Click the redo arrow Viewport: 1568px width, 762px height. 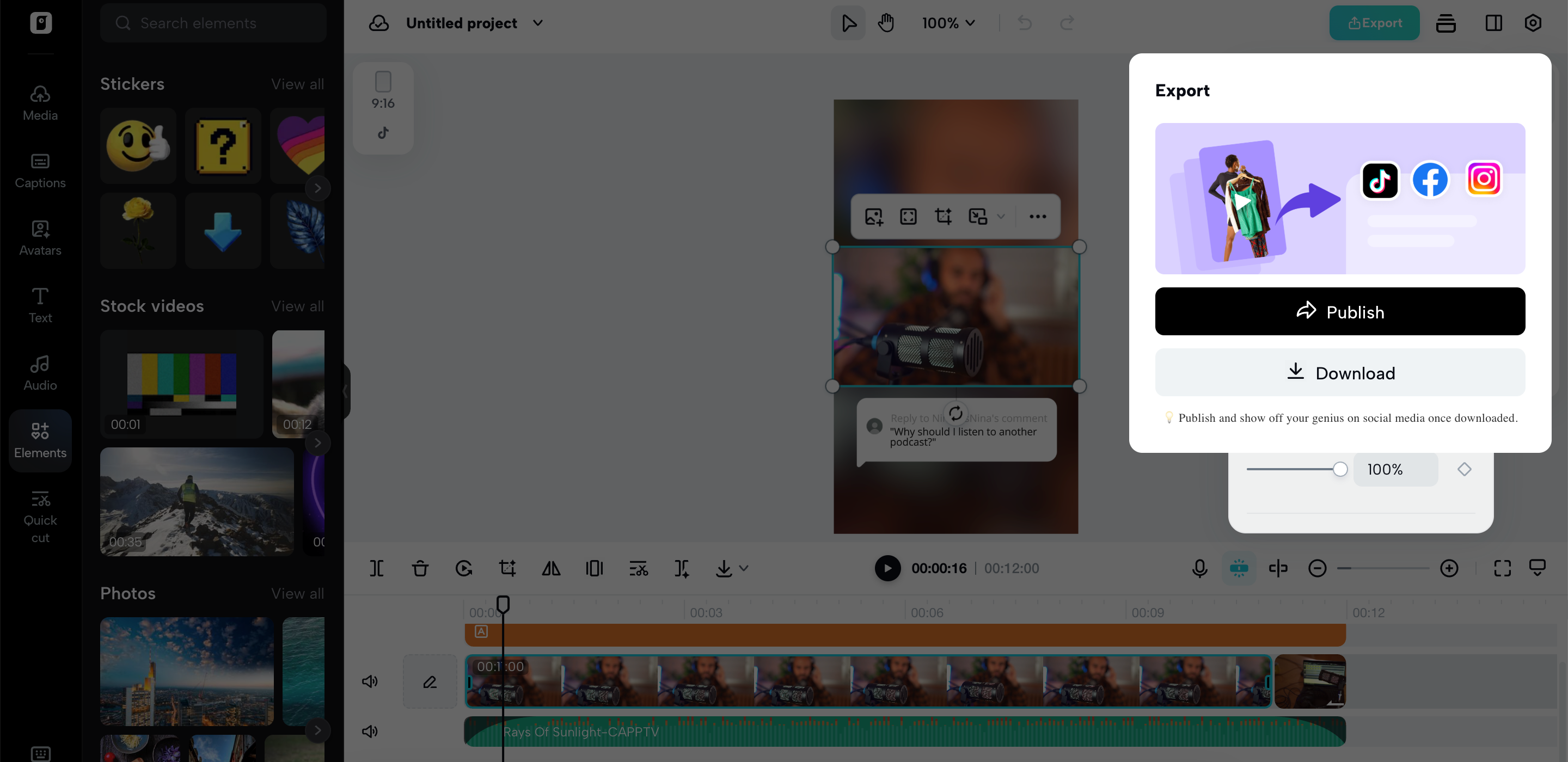tap(1067, 23)
